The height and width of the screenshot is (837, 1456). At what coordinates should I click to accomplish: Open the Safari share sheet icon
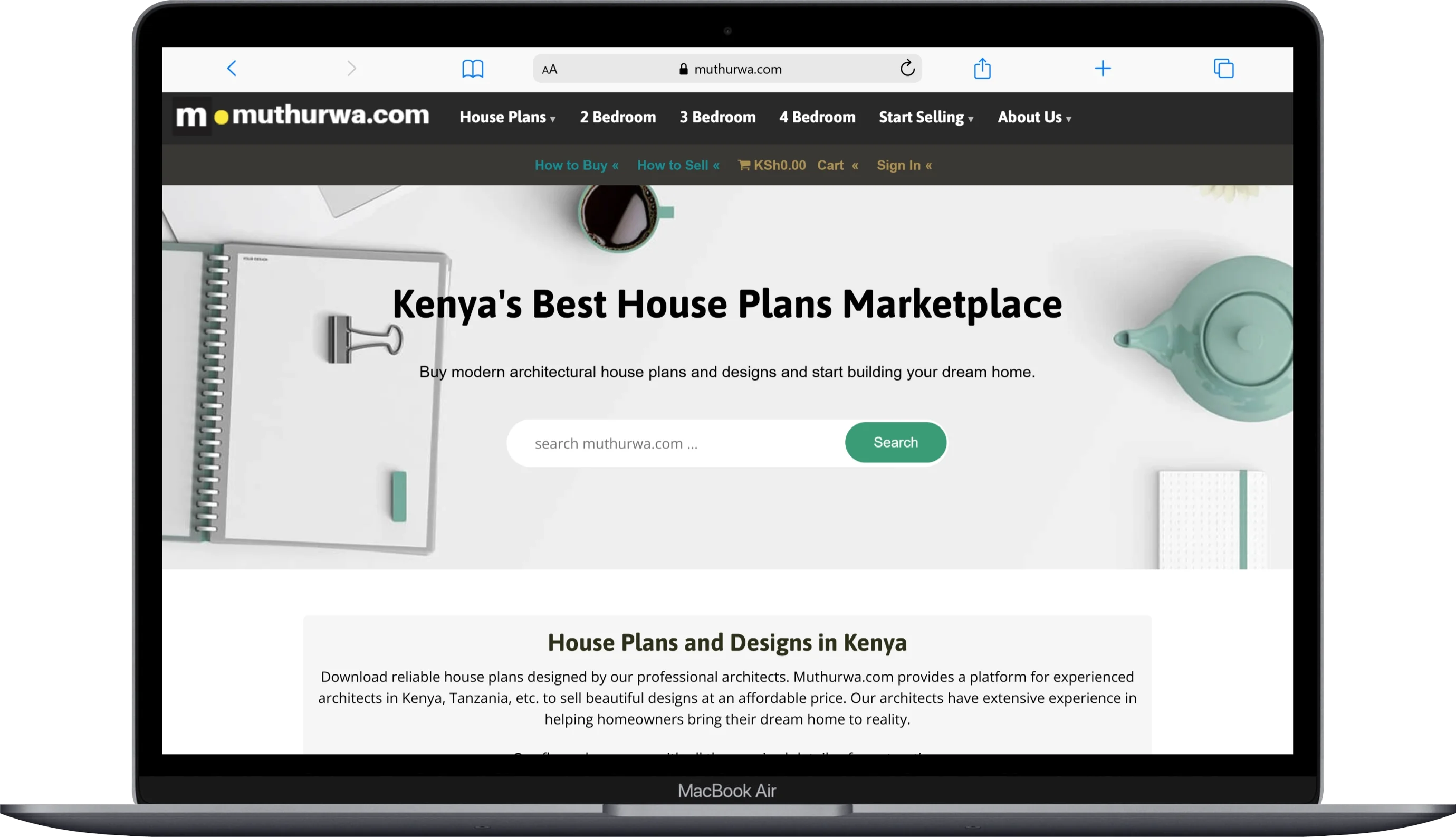pos(983,69)
